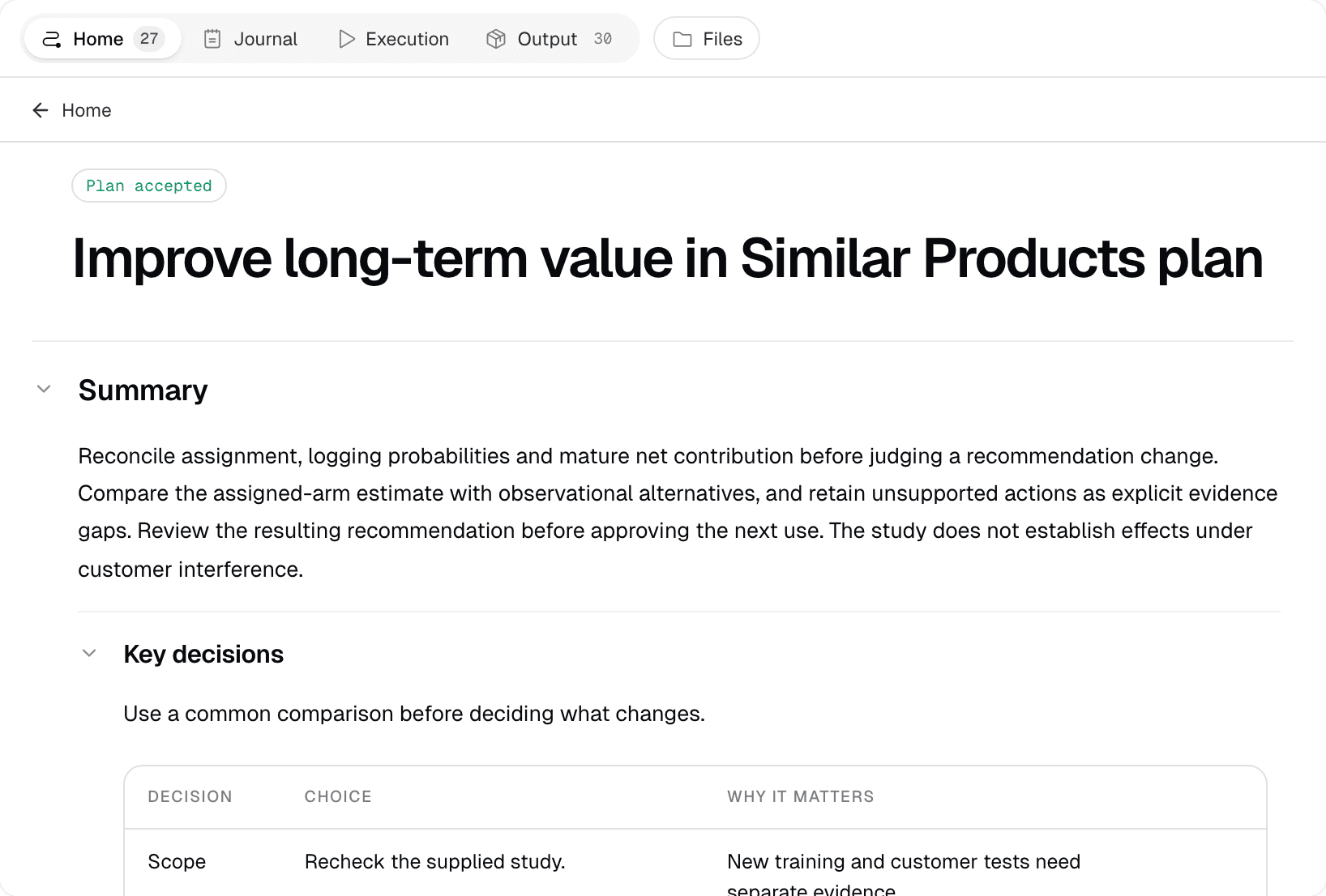Click the WHY IT MATTERS column header
The image size is (1326, 896).
pos(801,796)
